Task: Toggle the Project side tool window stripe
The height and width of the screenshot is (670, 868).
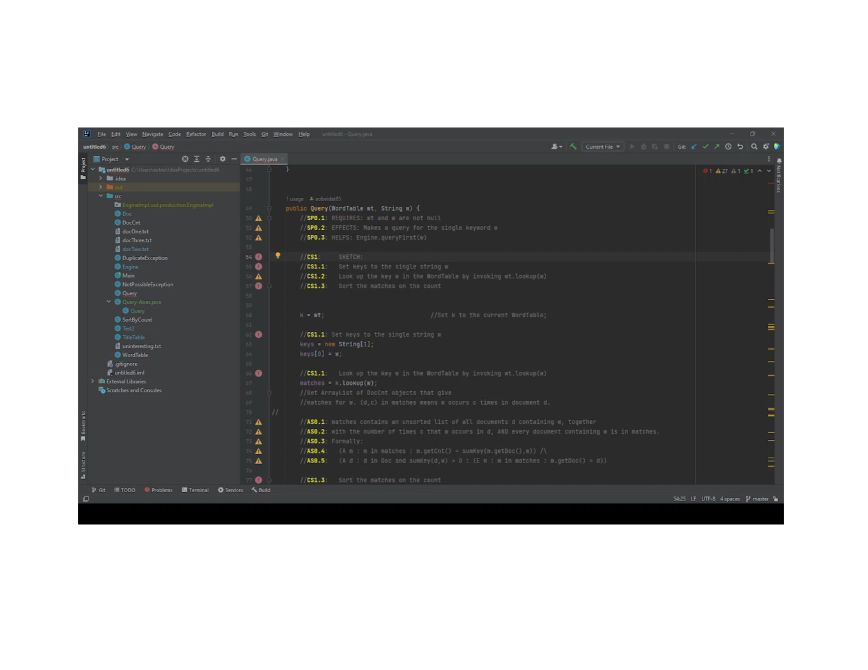Action: [x=83, y=168]
